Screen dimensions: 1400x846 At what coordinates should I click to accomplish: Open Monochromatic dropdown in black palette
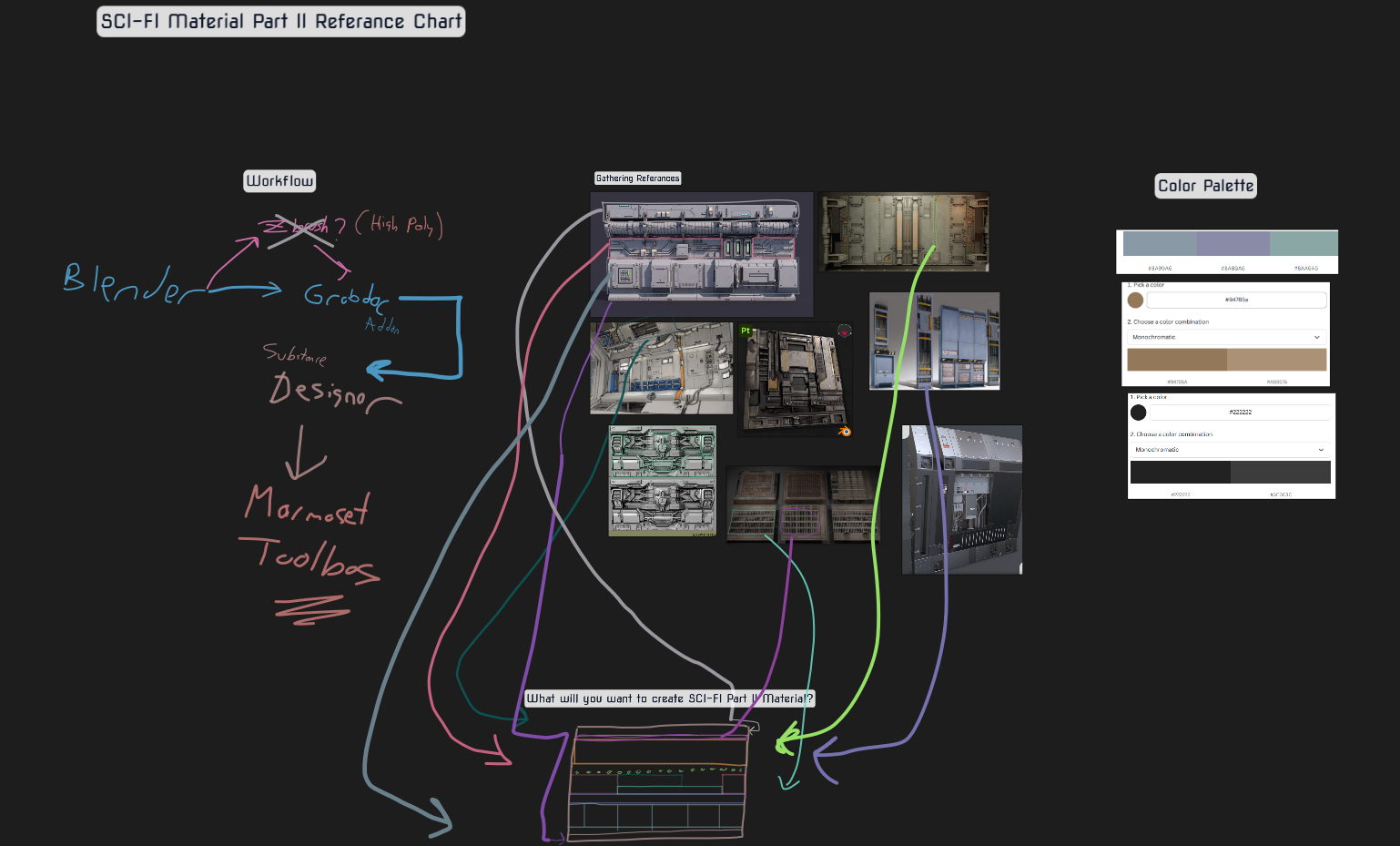click(x=1231, y=450)
